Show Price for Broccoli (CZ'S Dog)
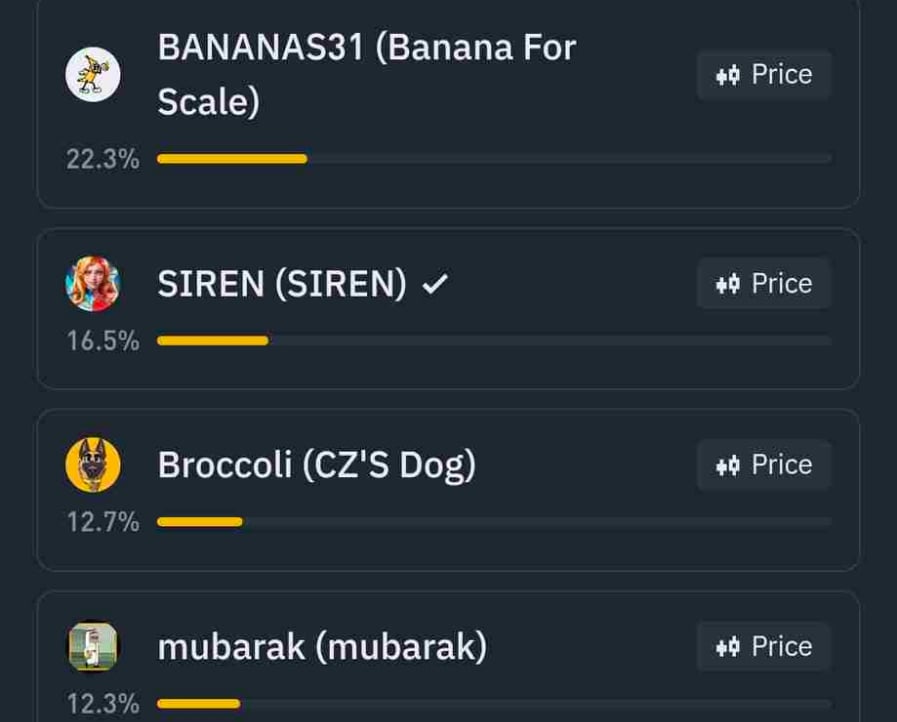 (x=764, y=465)
